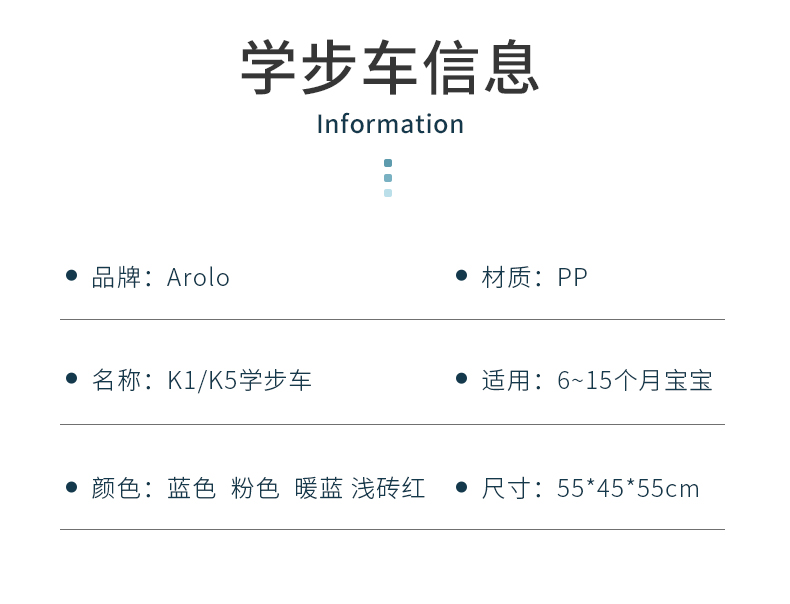This screenshot has height=604, width=790.
Task: Click the 学步车信息 main heading
Action: click(390, 67)
